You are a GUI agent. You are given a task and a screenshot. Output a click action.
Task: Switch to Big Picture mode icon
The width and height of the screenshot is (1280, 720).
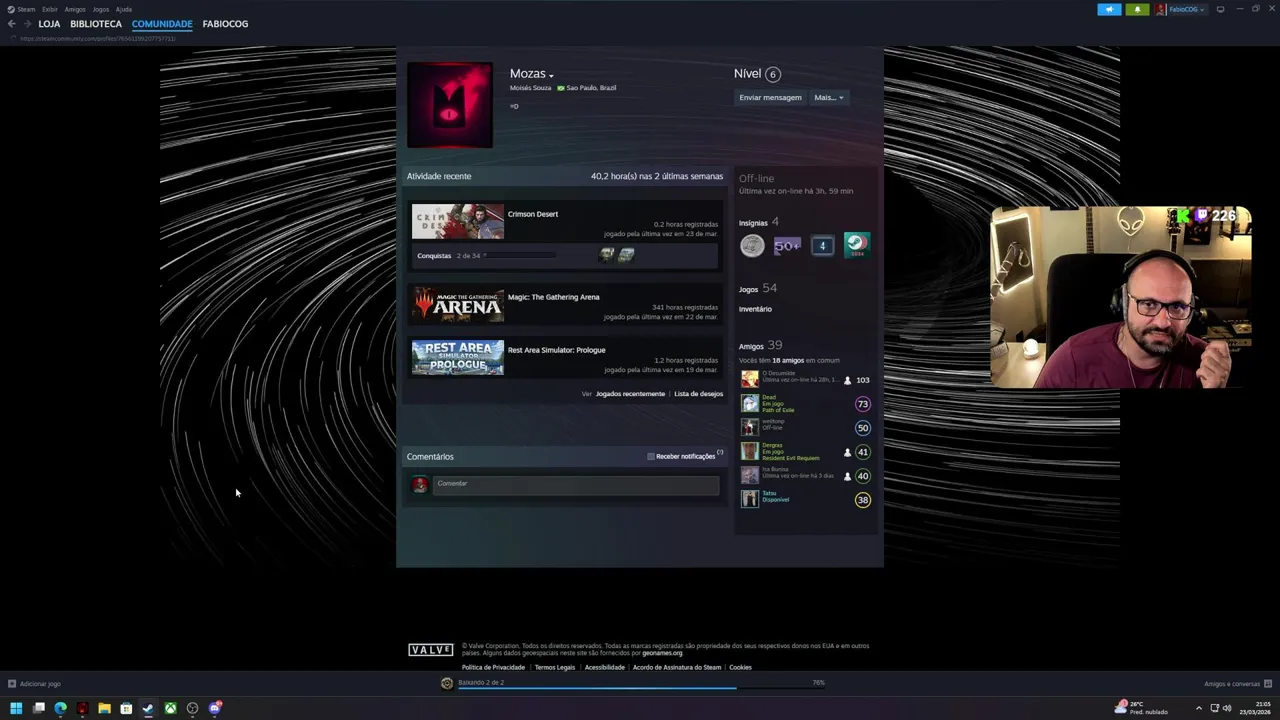pyautogui.click(x=1220, y=9)
